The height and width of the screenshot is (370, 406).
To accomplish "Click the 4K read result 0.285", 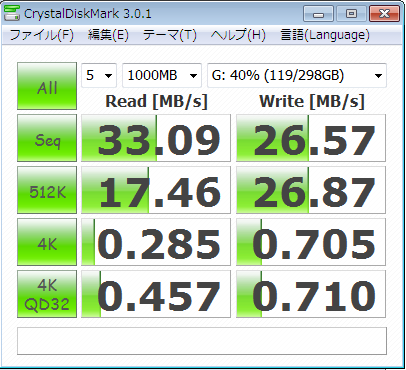I will [156, 242].
